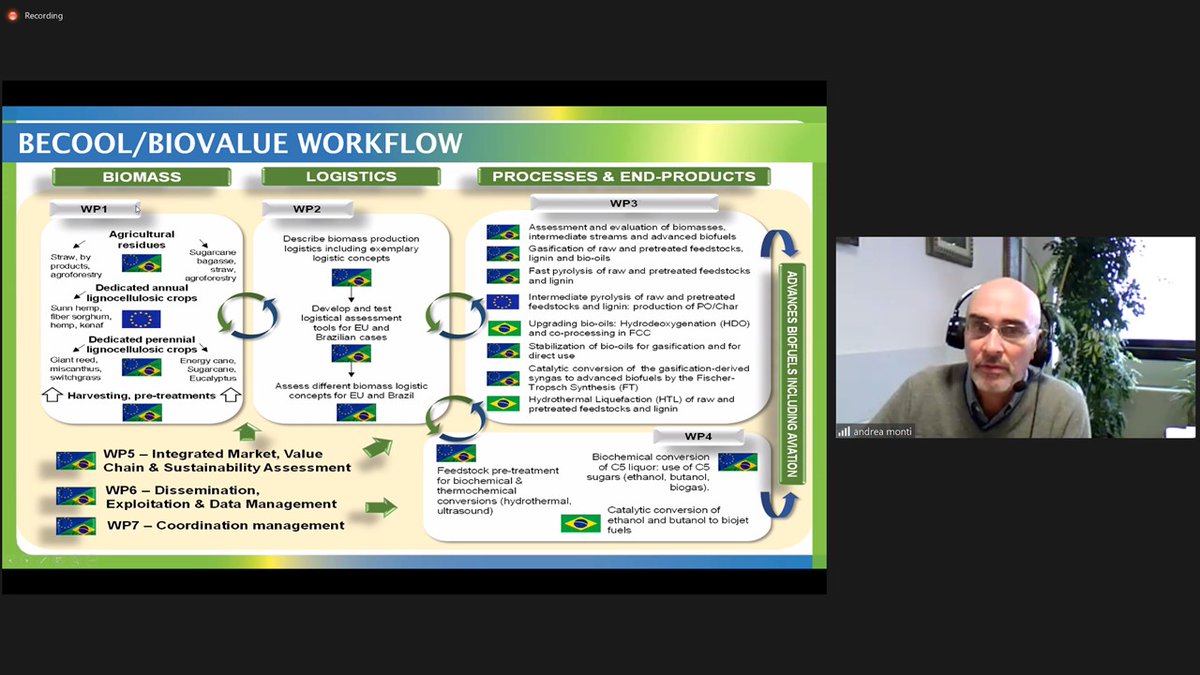1200x675 pixels.
Task: Click 'Dedicated annual lignocellulosic crops' heading
Action: [x=141, y=292]
